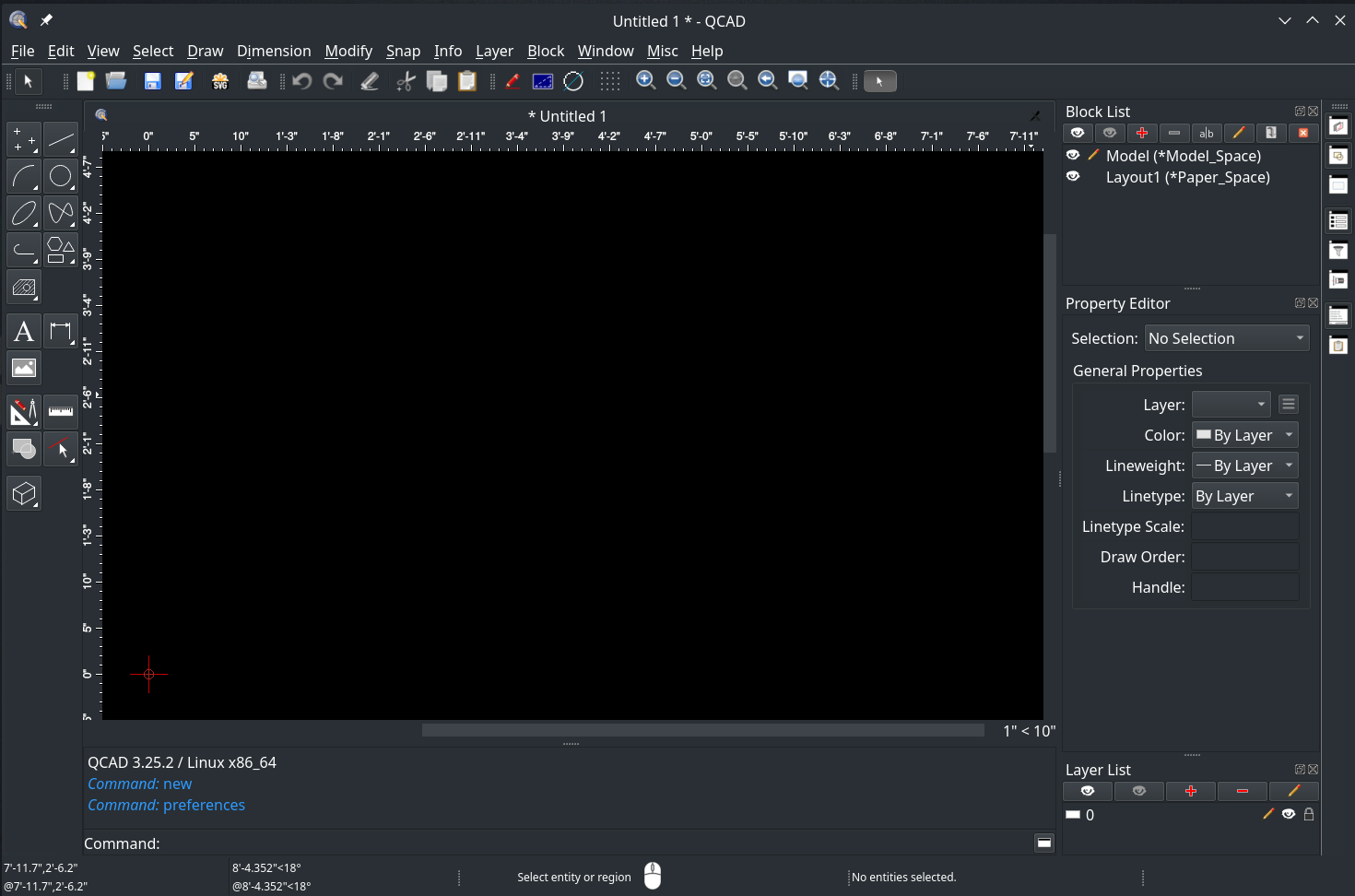This screenshot has width=1355, height=896.
Task: Click the Linetype Scale field
Action: click(1245, 526)
